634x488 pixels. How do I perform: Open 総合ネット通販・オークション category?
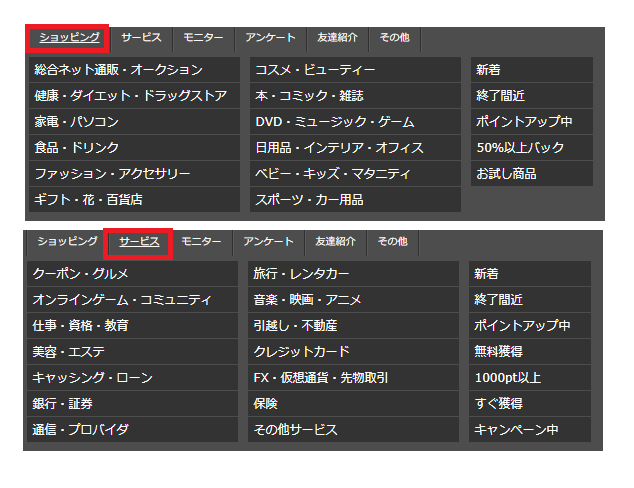(134, 70)
